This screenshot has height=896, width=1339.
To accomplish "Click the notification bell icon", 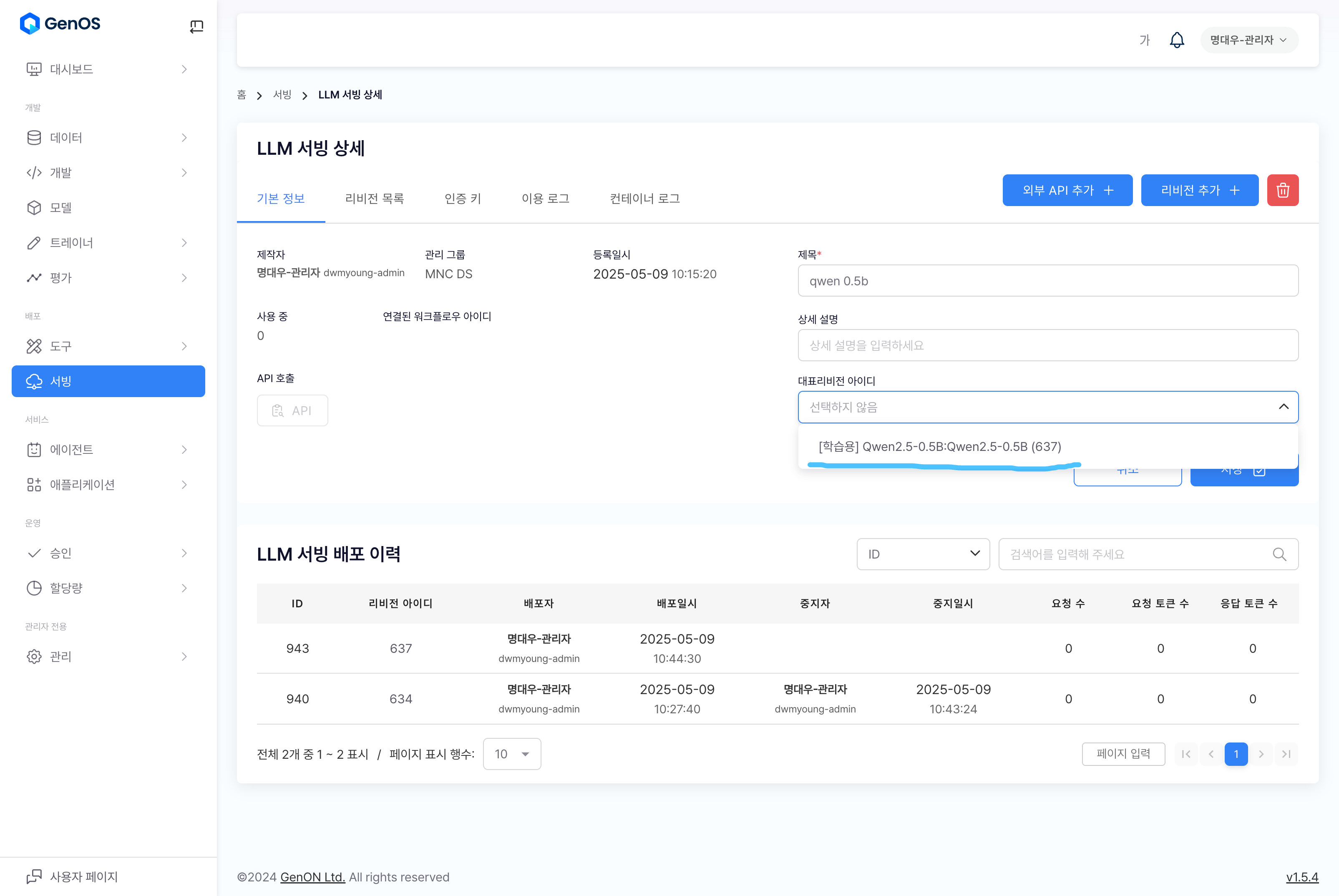I will (x=1176, y=40).
